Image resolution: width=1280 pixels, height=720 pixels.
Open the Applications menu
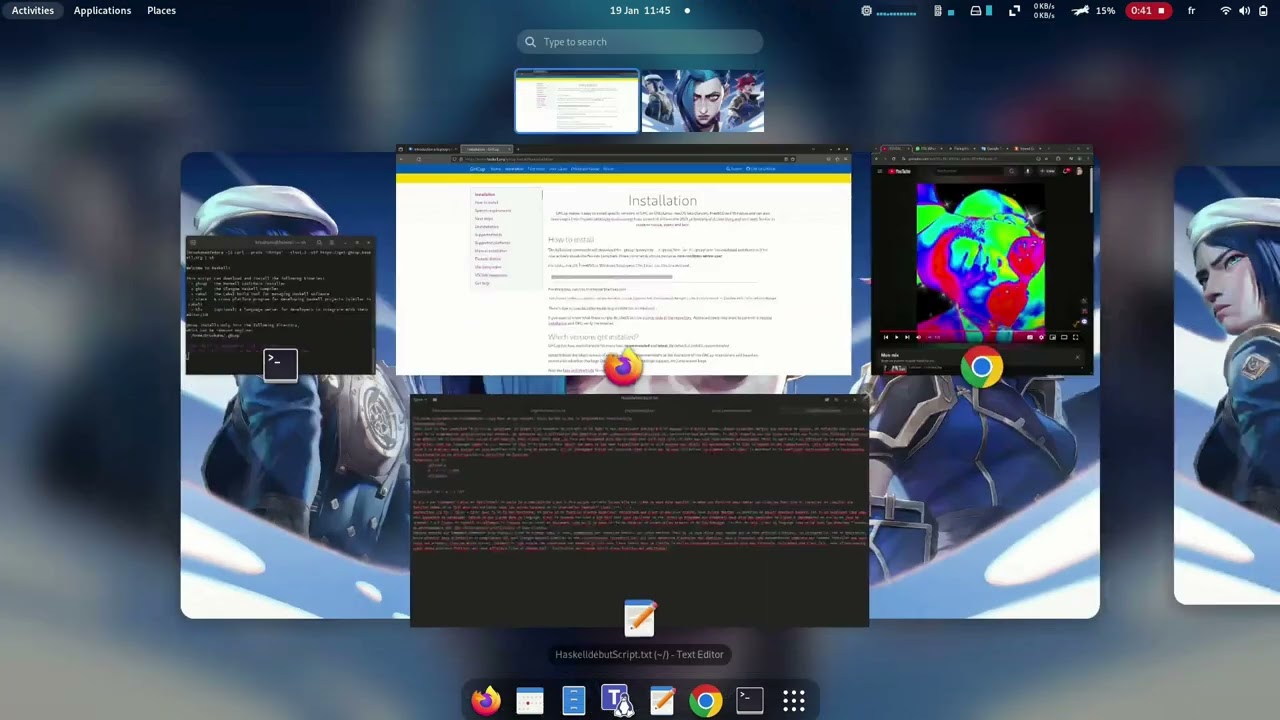[102, 11]
